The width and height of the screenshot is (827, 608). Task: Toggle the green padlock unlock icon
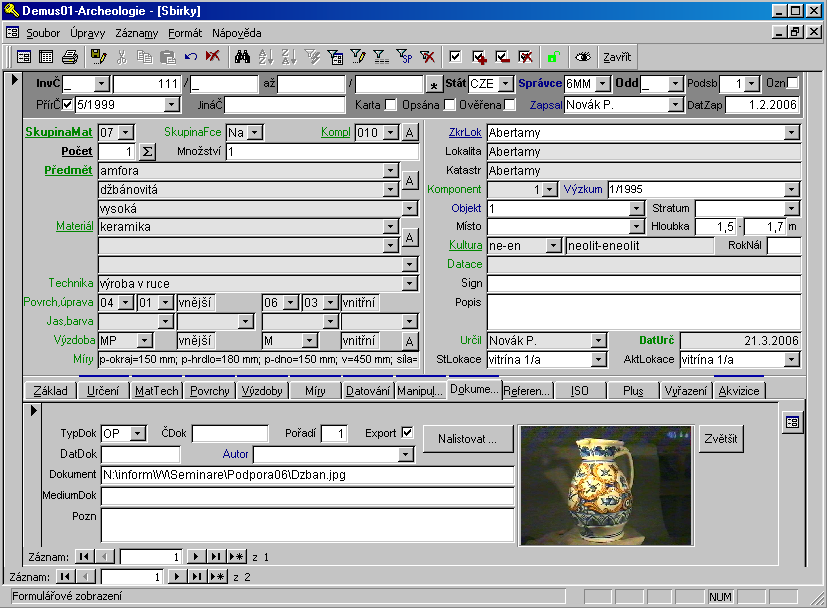[553, 57]
